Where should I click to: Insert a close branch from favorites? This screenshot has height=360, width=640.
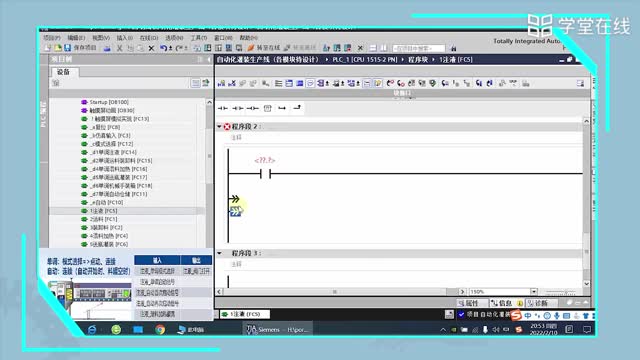click(297, 108)
